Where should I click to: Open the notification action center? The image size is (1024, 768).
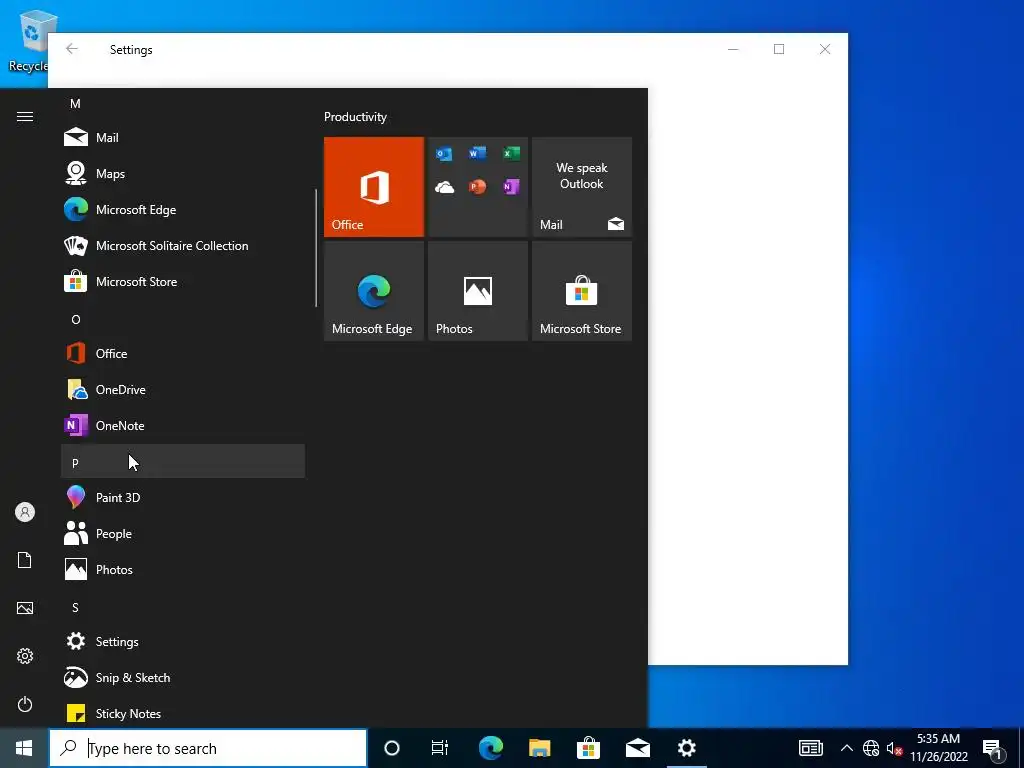(x=993, y=748)
